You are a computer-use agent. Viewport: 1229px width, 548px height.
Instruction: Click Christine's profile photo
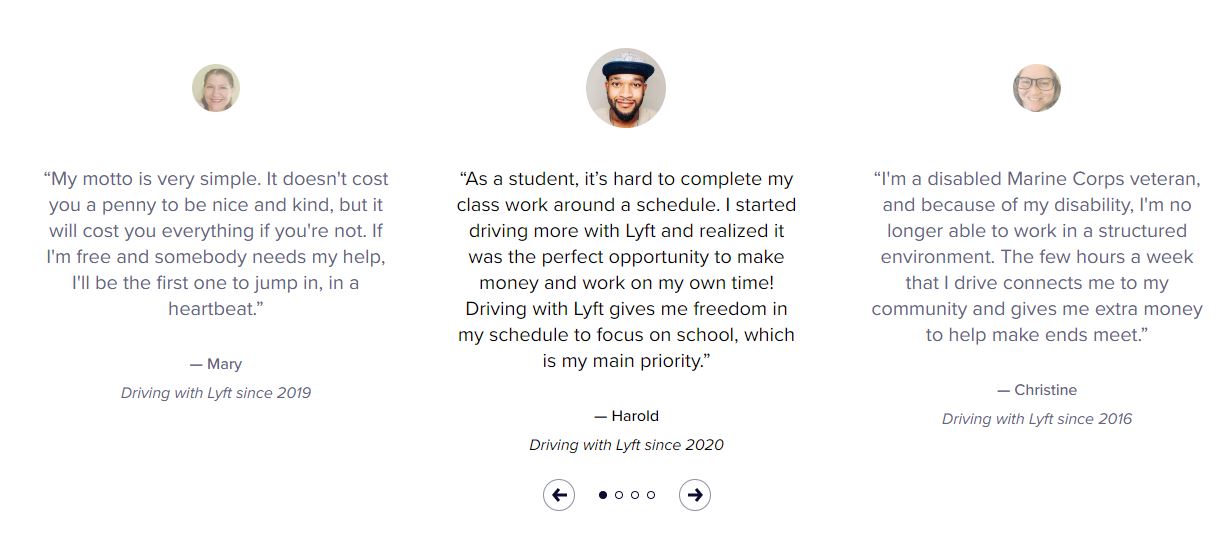click(x=1037, y=88)
